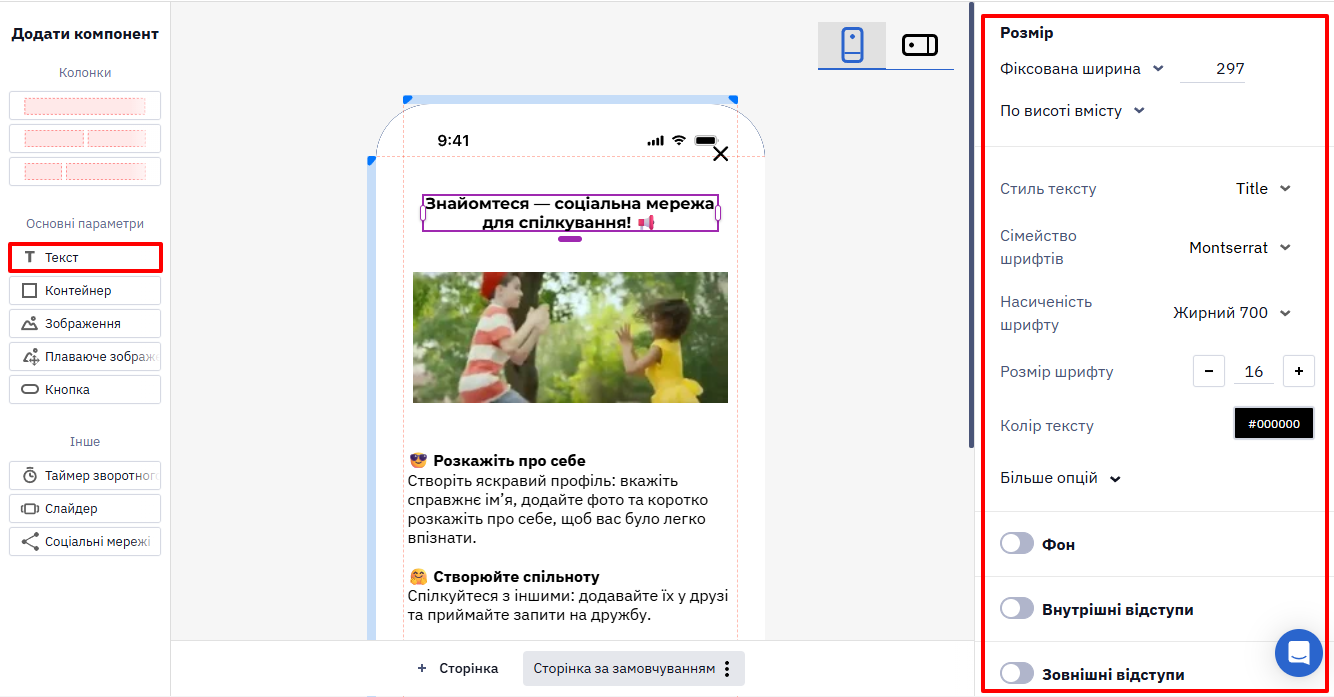1334x697 pixels.
Task: Close the popup with X icon
Action: click(720, 154)
